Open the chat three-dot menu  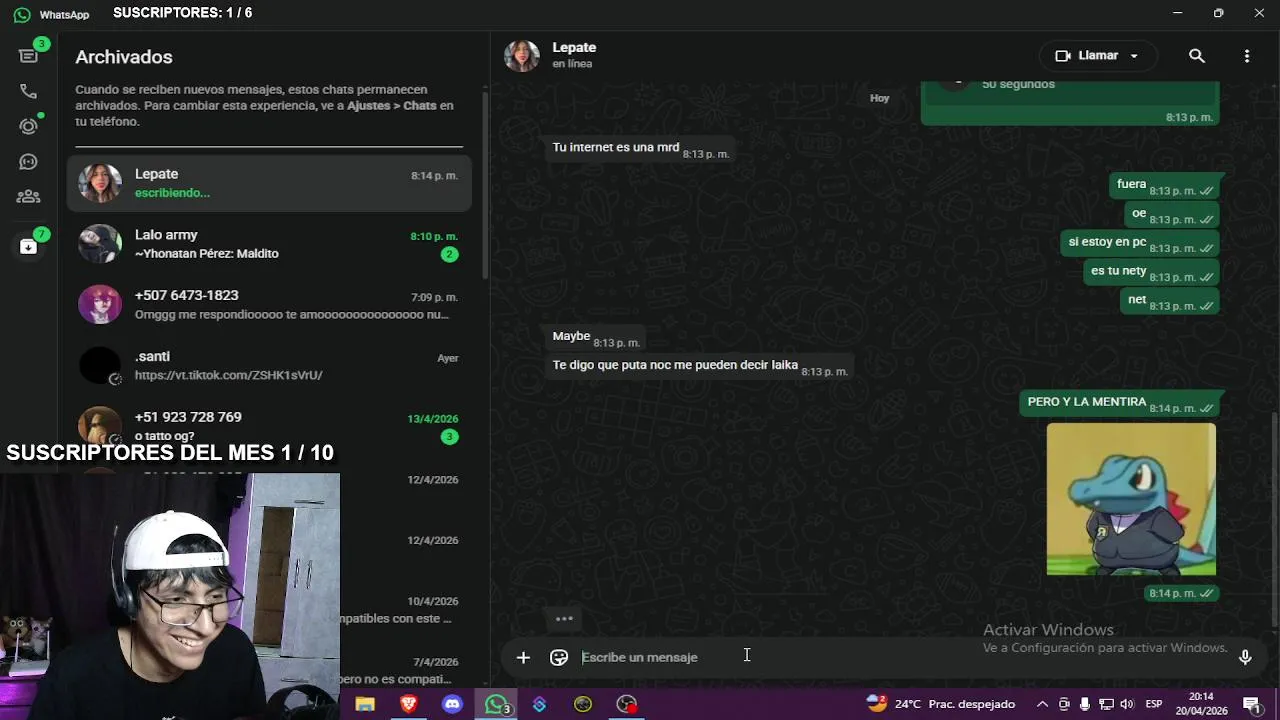coord(1246,56)
